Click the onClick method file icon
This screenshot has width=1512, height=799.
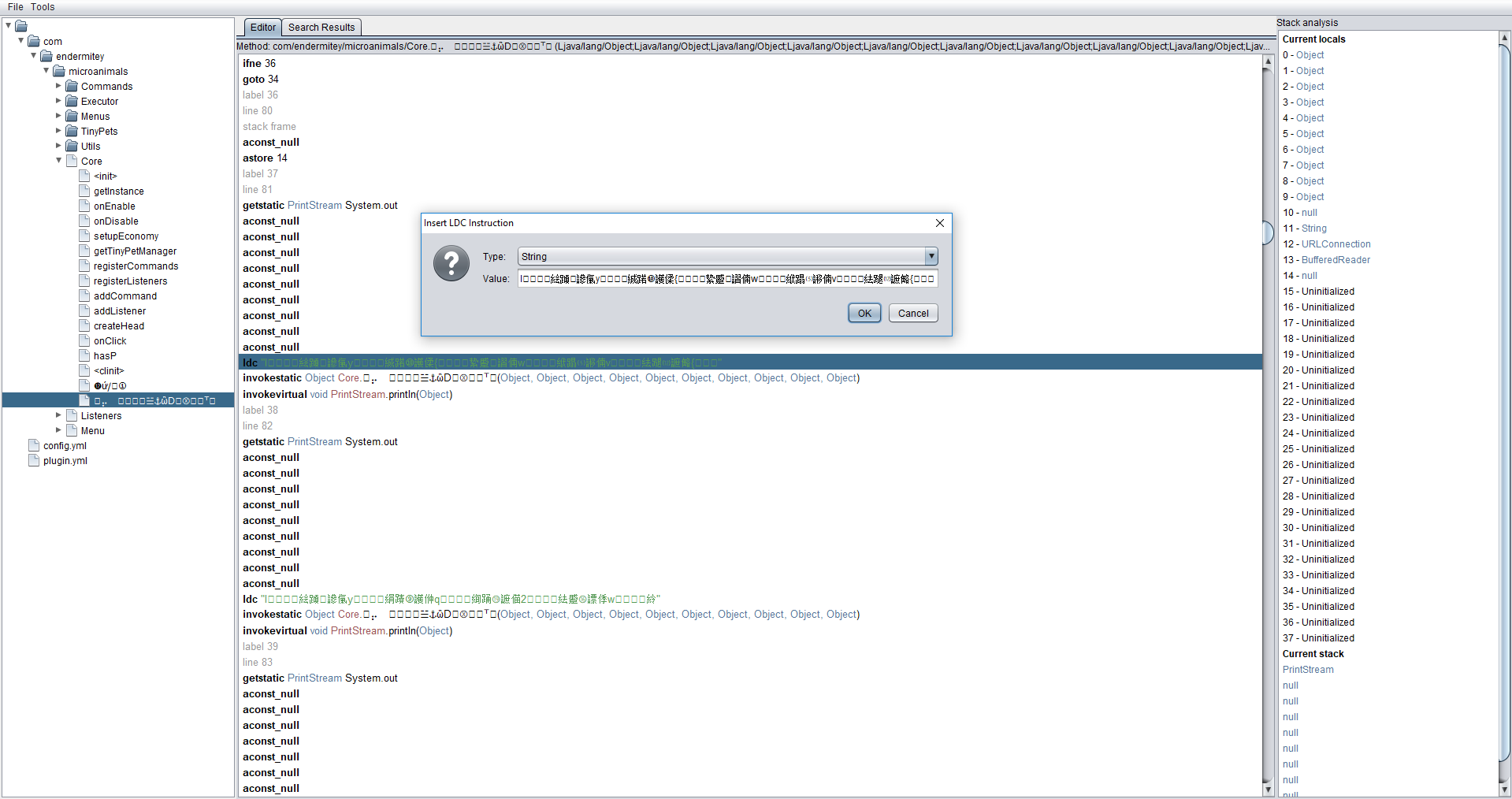coord(84,341)
